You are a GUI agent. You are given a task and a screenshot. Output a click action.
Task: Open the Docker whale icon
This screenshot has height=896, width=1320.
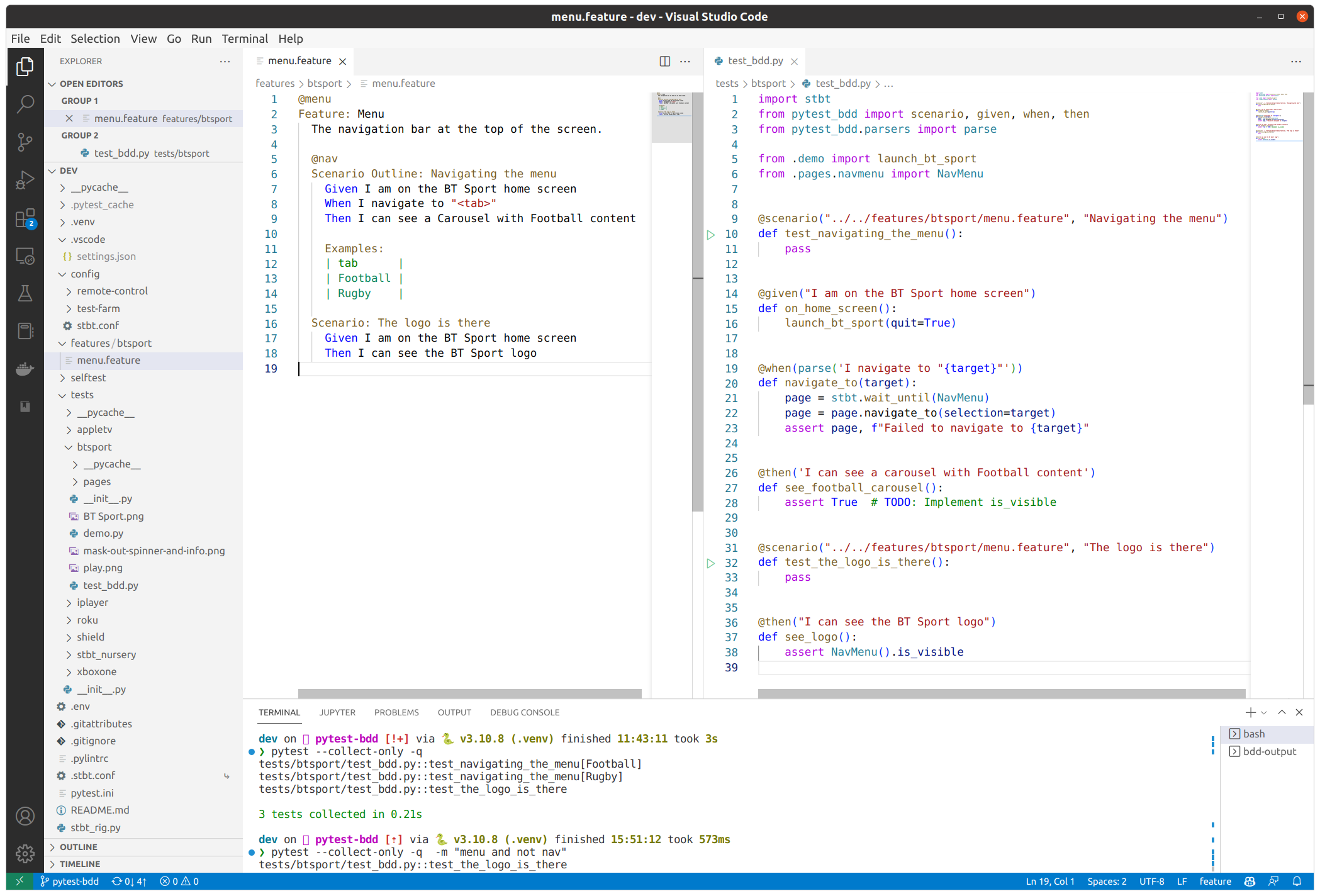(x=25, y=369)
